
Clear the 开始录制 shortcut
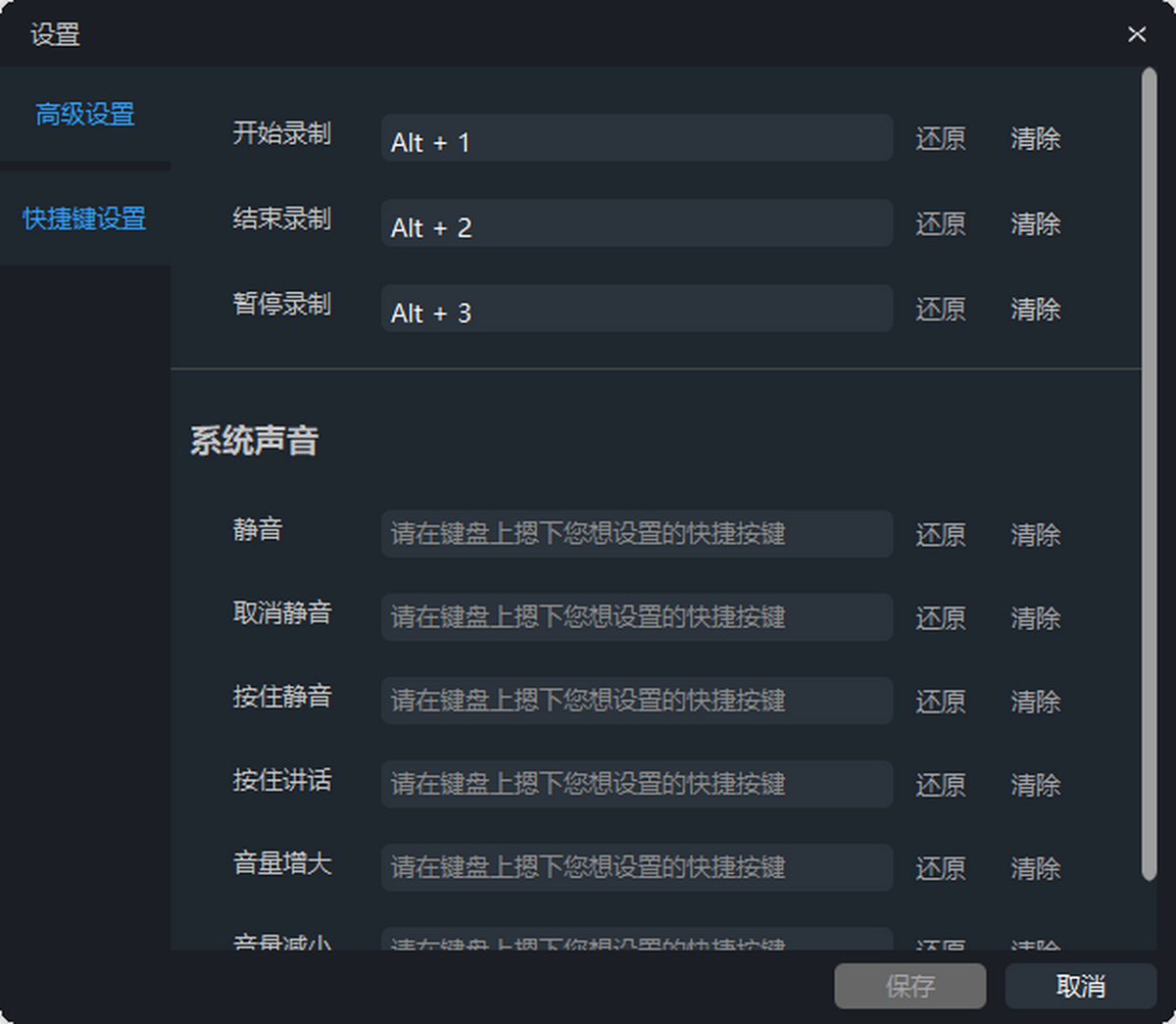pyautogui.click(x=1035, y=139)
